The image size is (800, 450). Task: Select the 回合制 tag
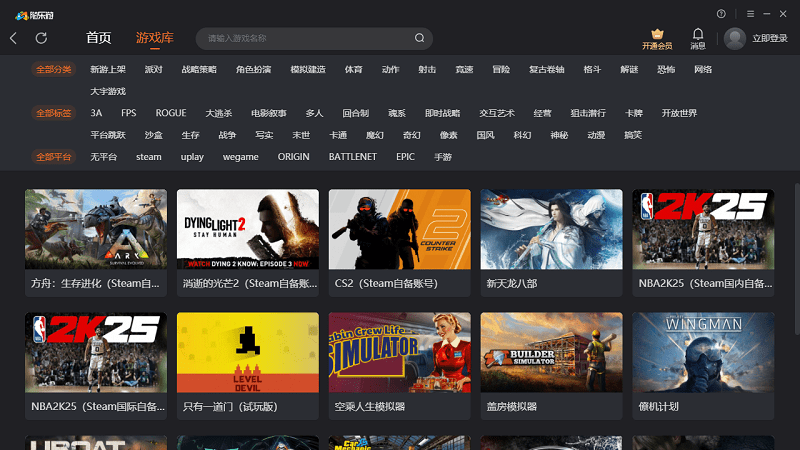click(x=356, y=113)
